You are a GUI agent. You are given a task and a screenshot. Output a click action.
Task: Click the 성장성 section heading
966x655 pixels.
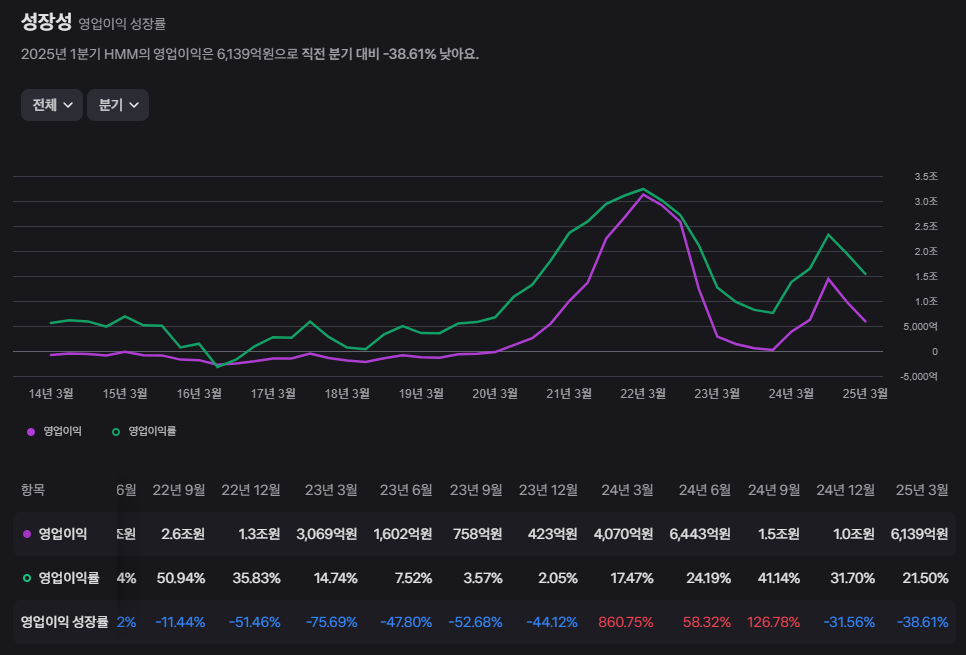[x=46, y=22]
